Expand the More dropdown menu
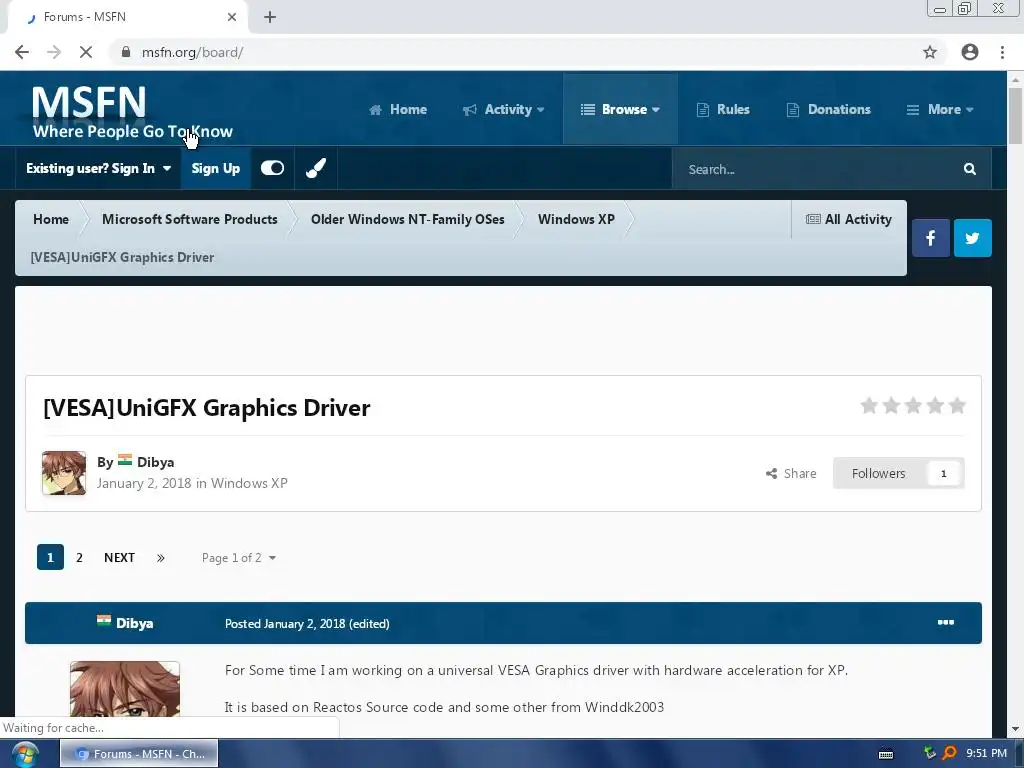Screen dimensions: 1024x768 [x=940, y=110]
